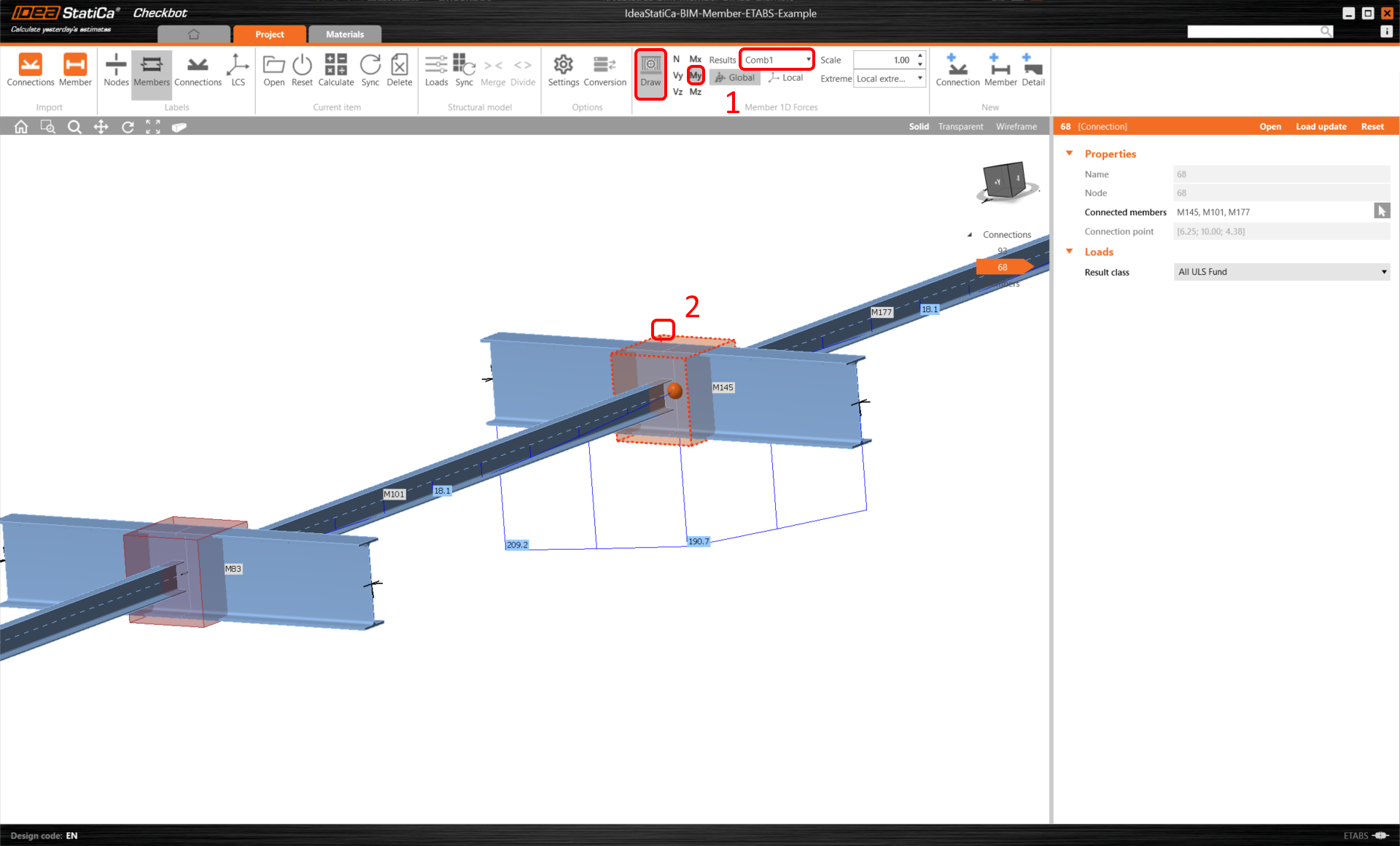This screenshot has height=846, width=1400.
Task: Select the Project tab
Action: [x=269, y=34]
